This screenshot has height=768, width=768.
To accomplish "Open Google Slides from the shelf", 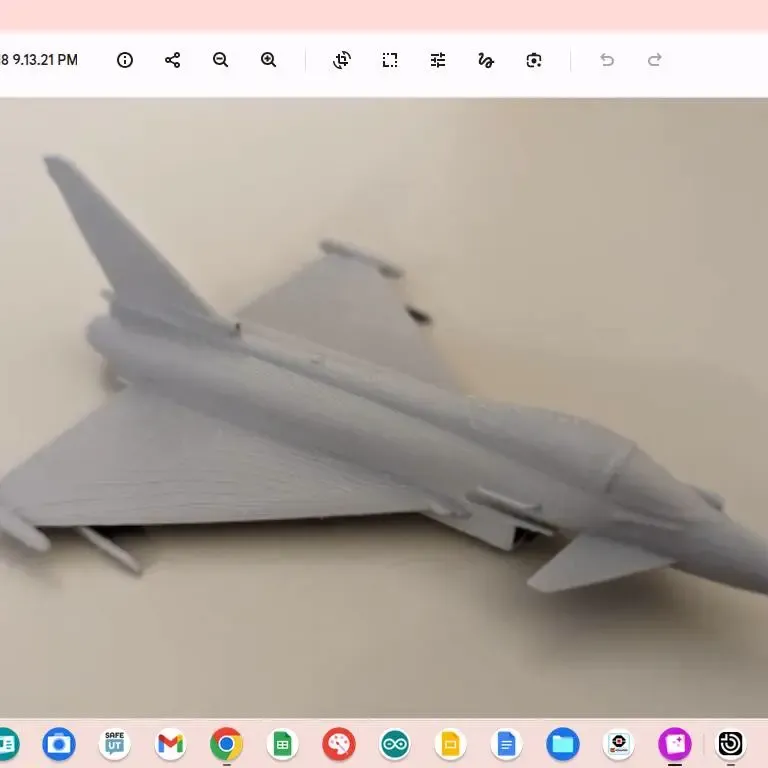I will point(451,744).
